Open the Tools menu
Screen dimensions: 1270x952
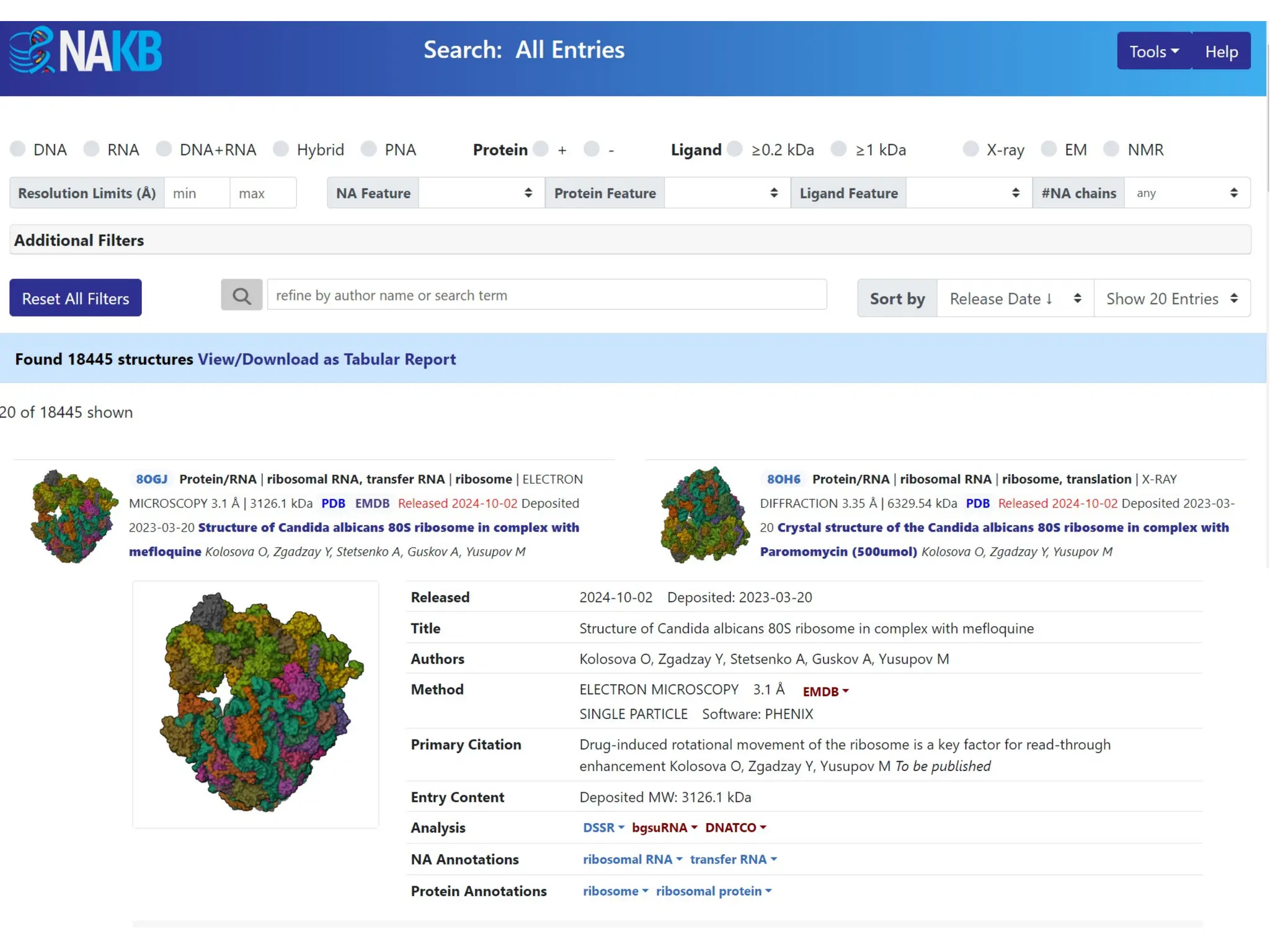tap(1153, 51)
